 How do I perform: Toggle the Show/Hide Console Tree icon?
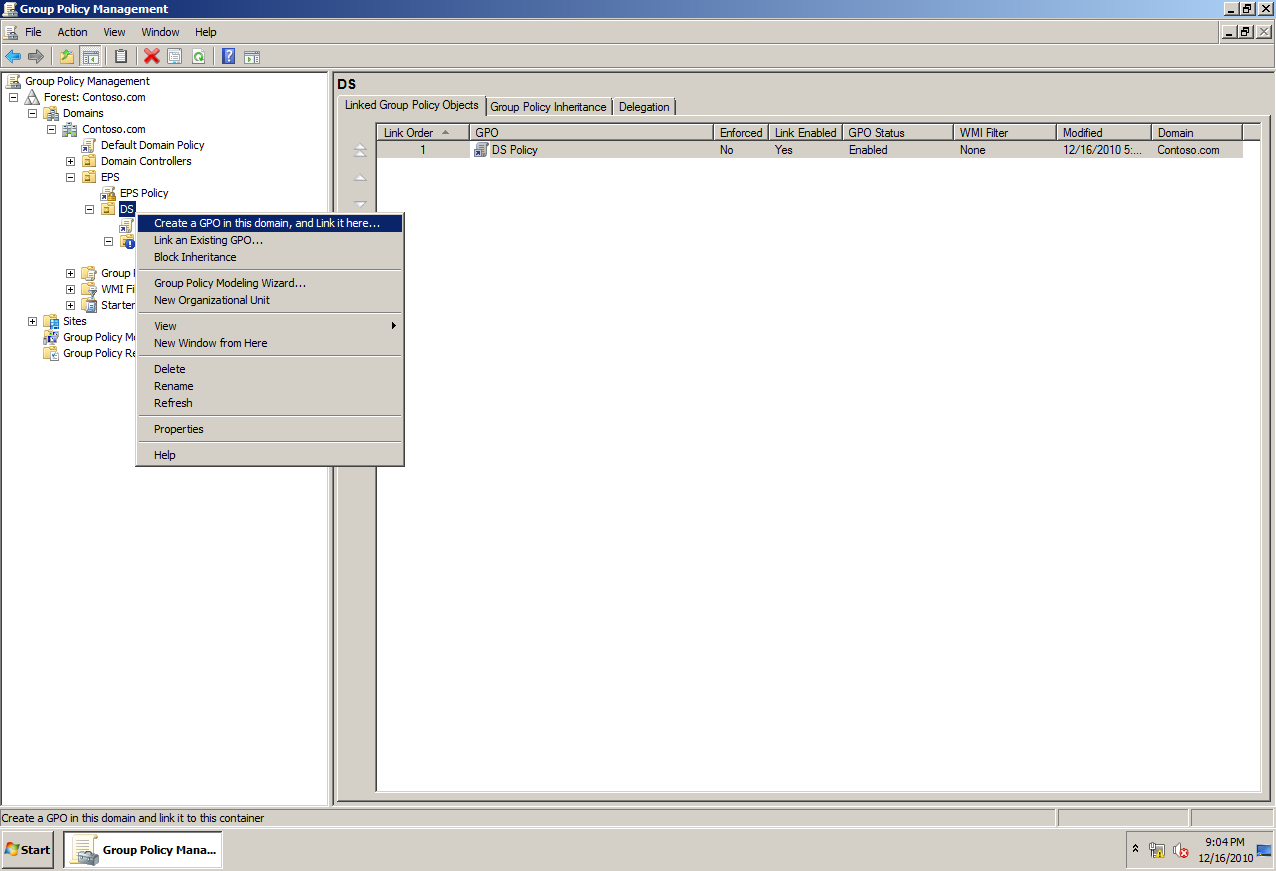coord(91,56)
